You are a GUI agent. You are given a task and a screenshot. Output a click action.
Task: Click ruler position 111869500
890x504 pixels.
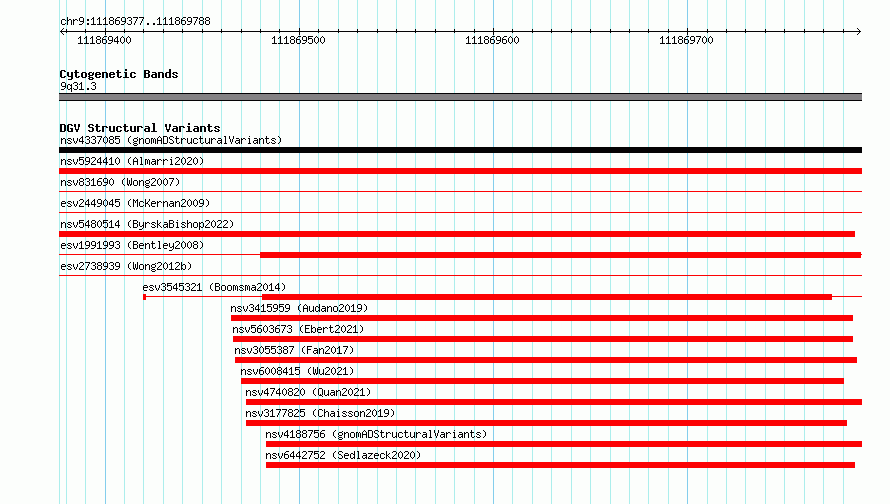click(299, 40)
